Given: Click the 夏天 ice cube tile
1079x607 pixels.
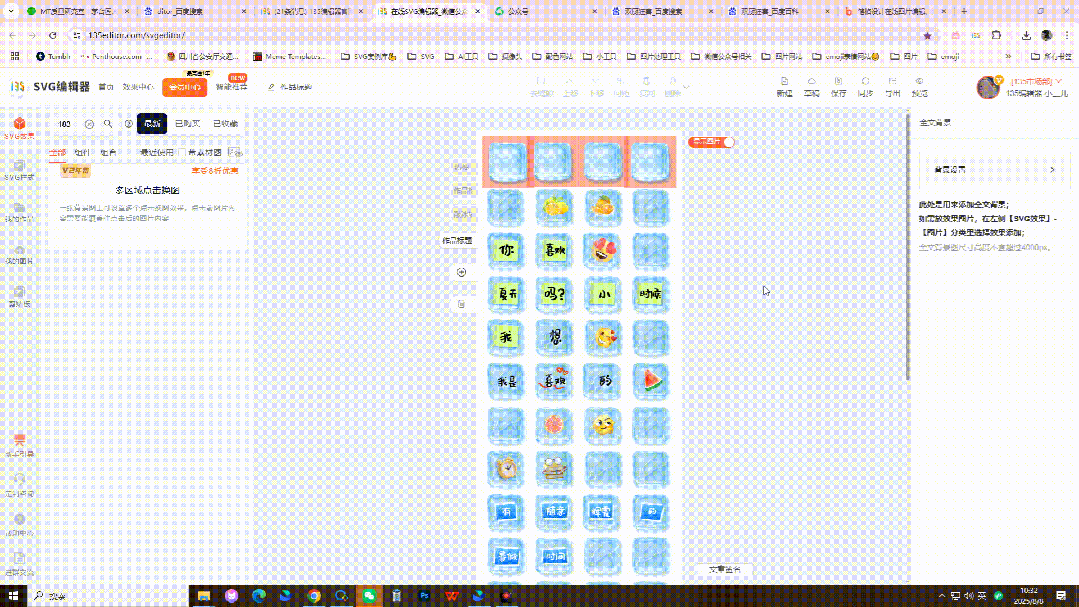Looking at the screenshot, I should [x=506, y=295].
